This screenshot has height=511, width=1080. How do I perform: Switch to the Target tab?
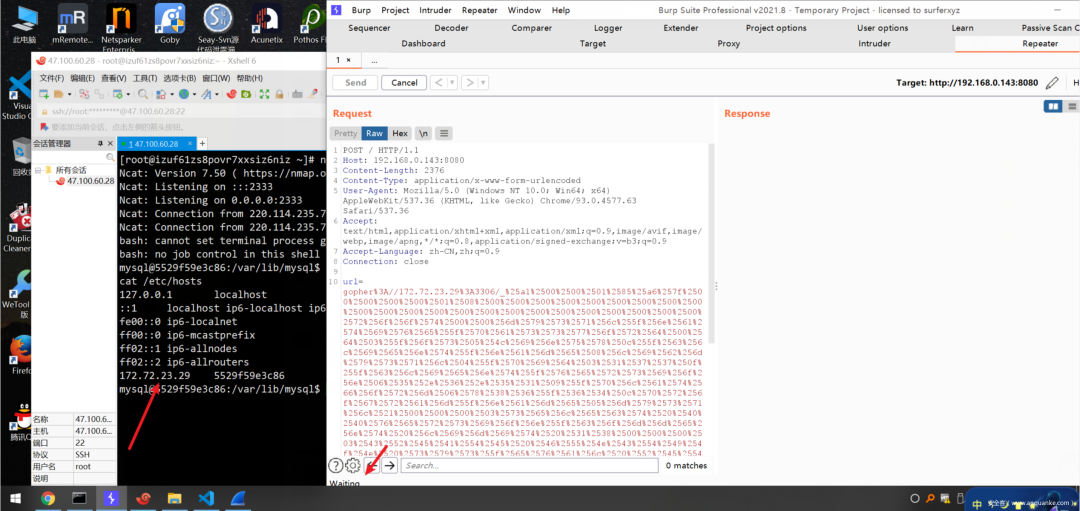click(593, 43)
